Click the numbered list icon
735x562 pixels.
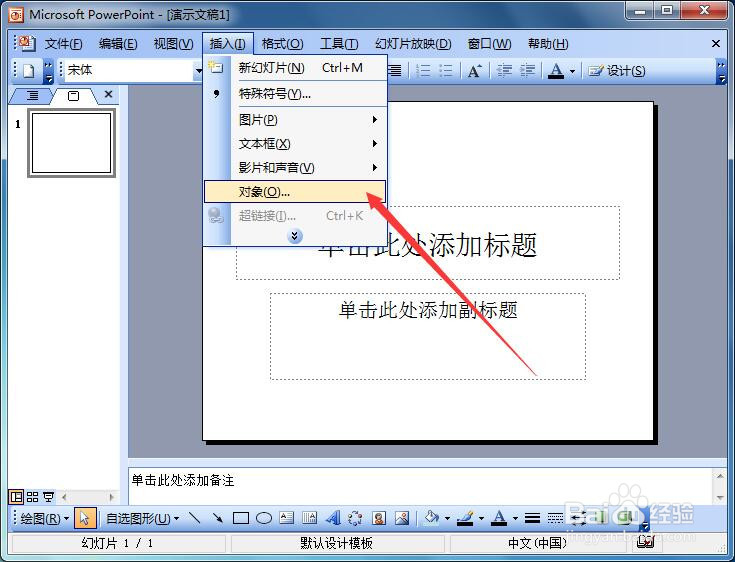coord(423,71)
